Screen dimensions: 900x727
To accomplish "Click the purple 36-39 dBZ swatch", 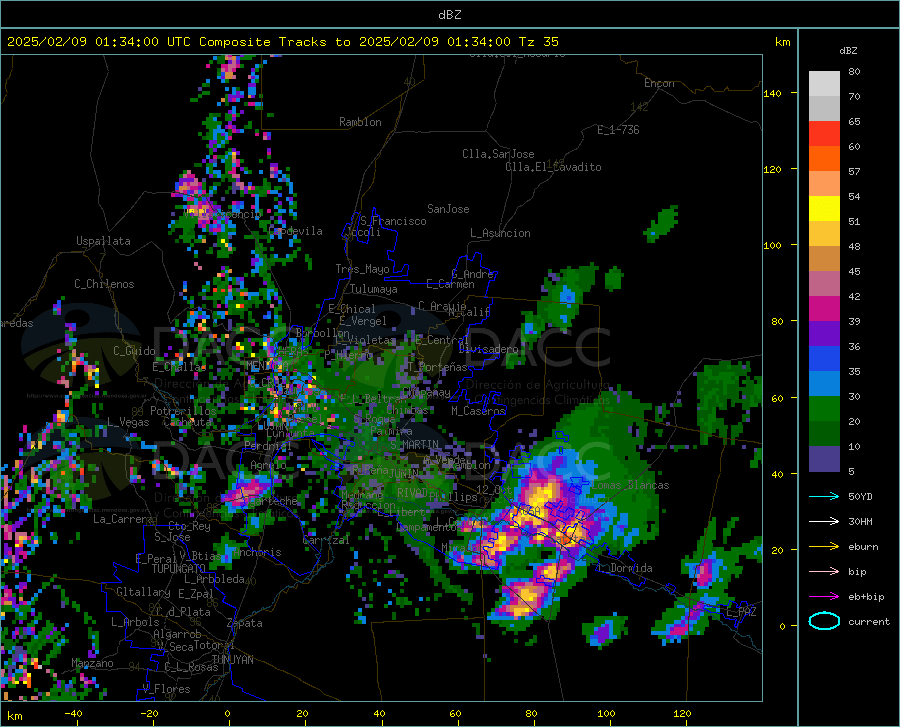I will pos(824,333).
